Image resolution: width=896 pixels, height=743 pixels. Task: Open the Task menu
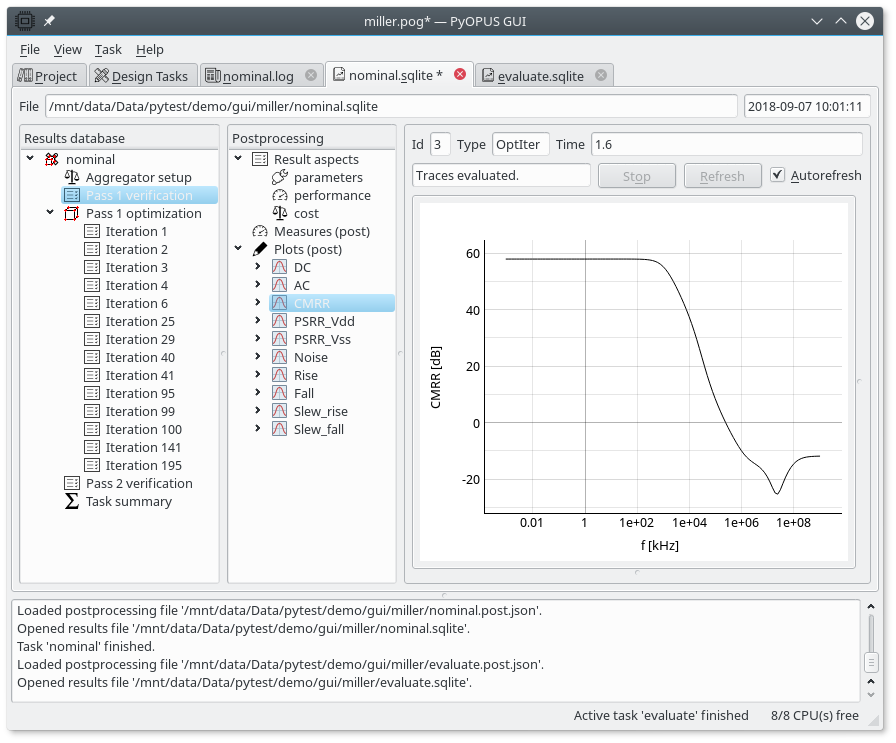pyautogui.click(x=108, y=49)
